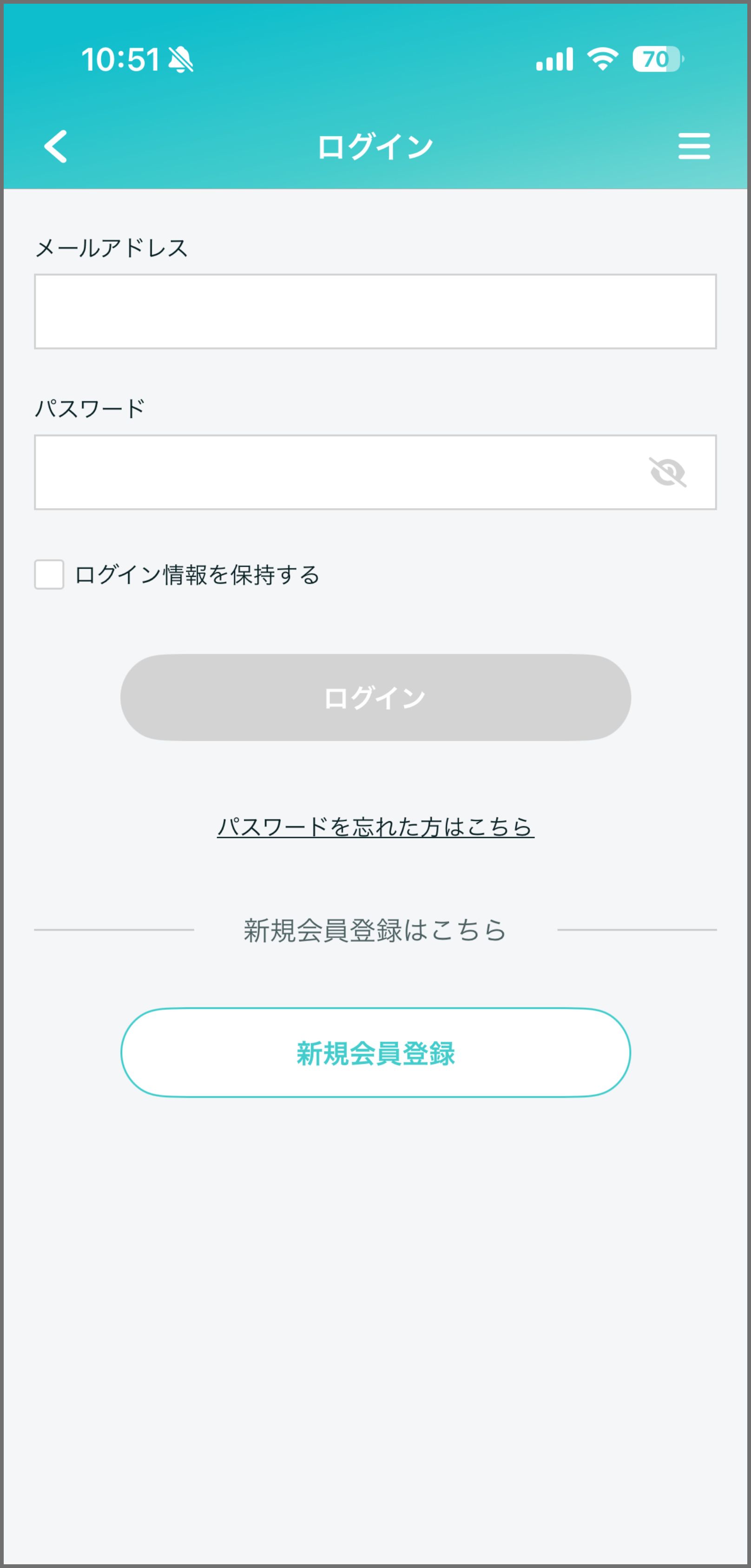751x1568 pixels.
Task: Check the ログイン情報を保持する checkbox
Action: 49,574
